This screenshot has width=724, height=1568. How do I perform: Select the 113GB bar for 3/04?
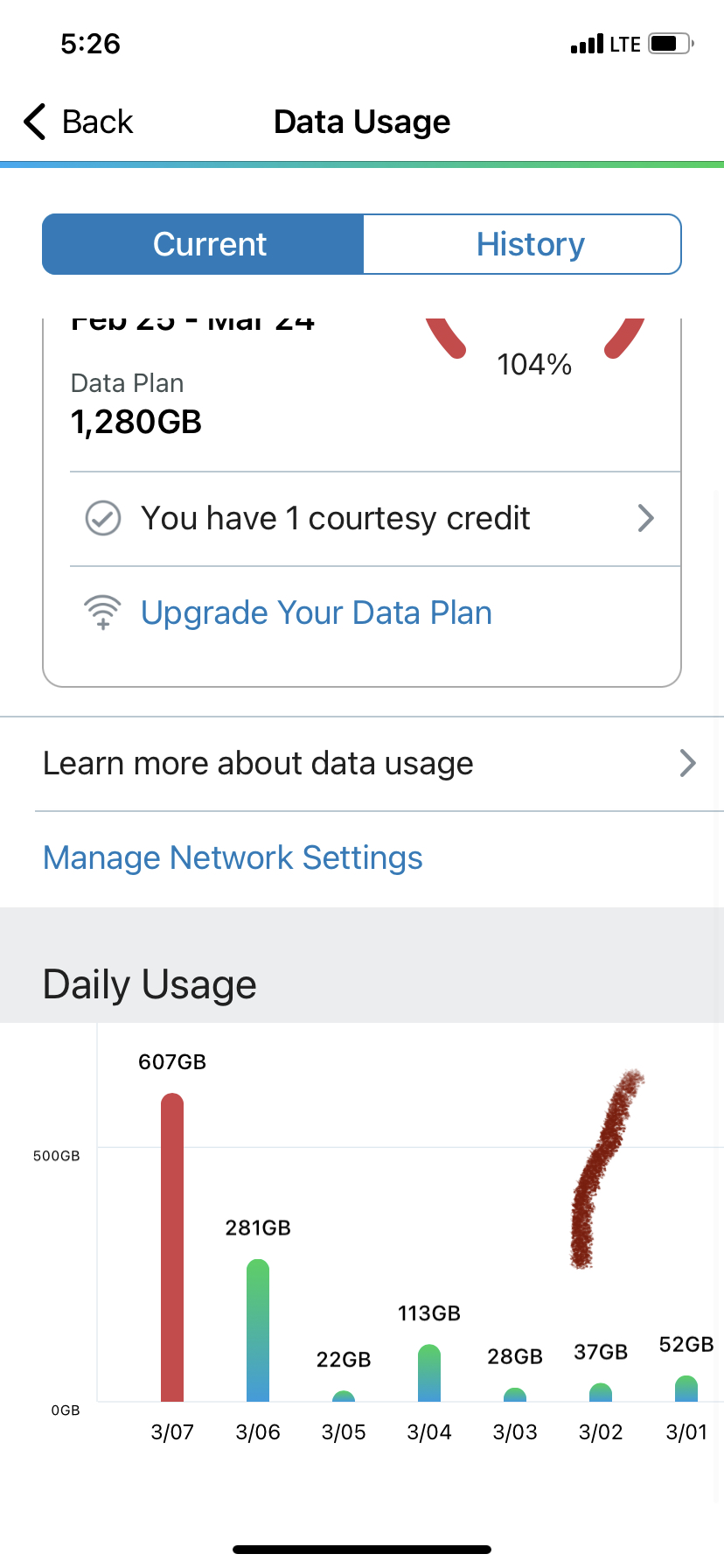(429, 1373)
